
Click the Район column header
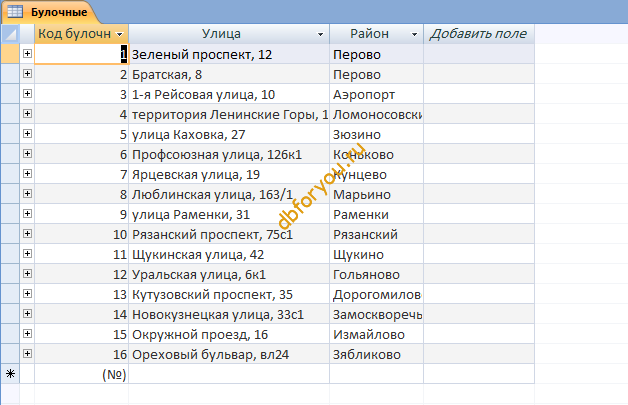coord(376,34)
